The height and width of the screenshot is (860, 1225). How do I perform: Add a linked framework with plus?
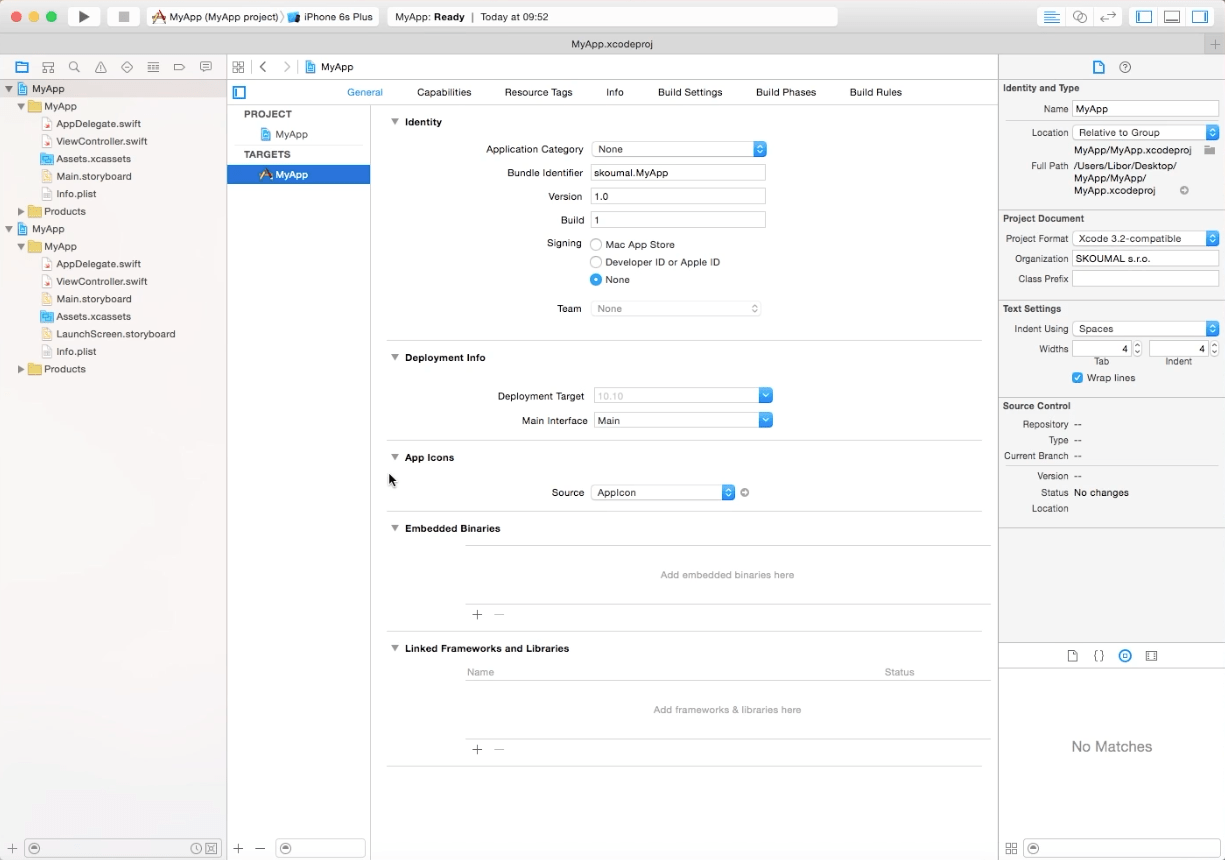(x=477, y=749)
